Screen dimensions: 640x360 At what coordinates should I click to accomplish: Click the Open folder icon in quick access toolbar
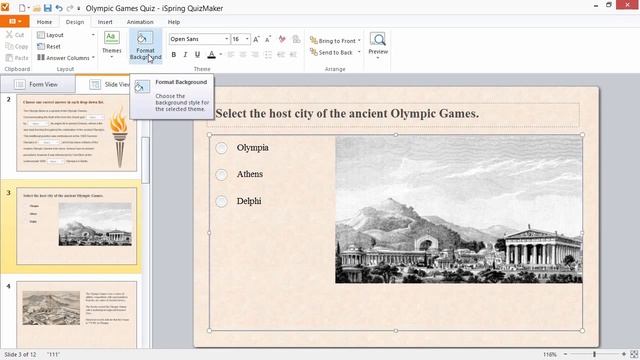pos(37,8)
